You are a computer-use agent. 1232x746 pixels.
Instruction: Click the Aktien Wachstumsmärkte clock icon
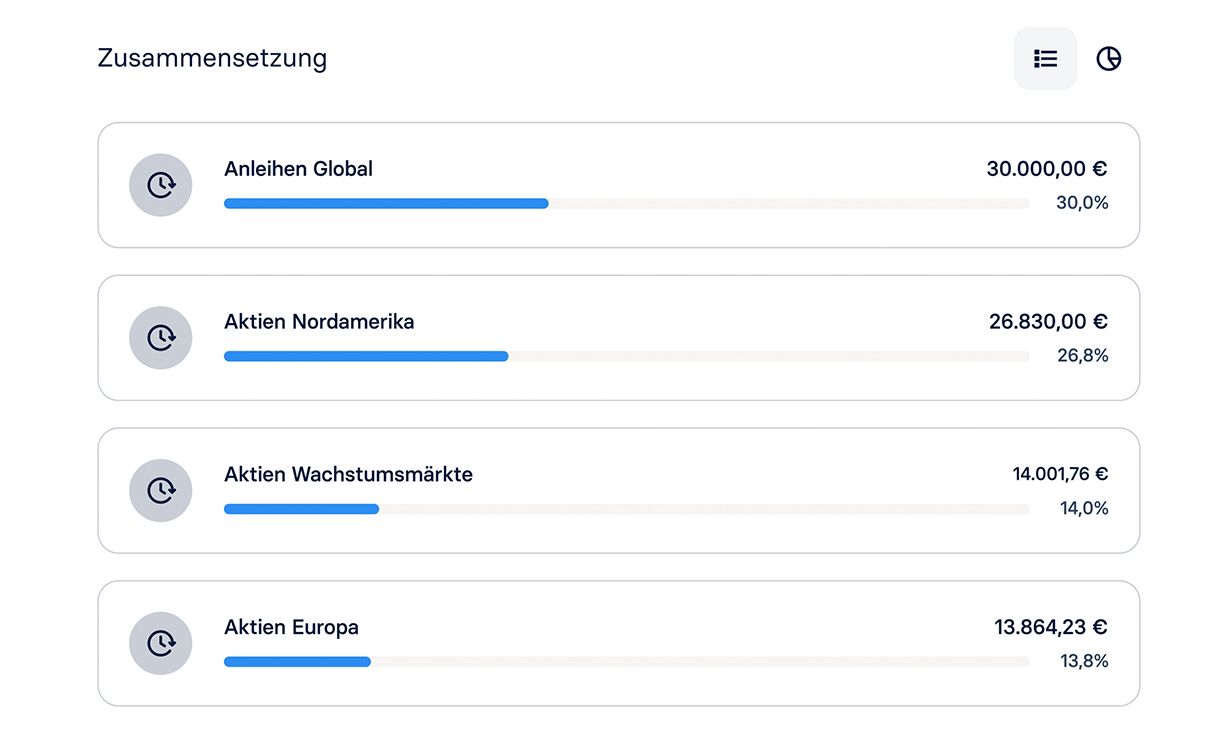[160, 491]
